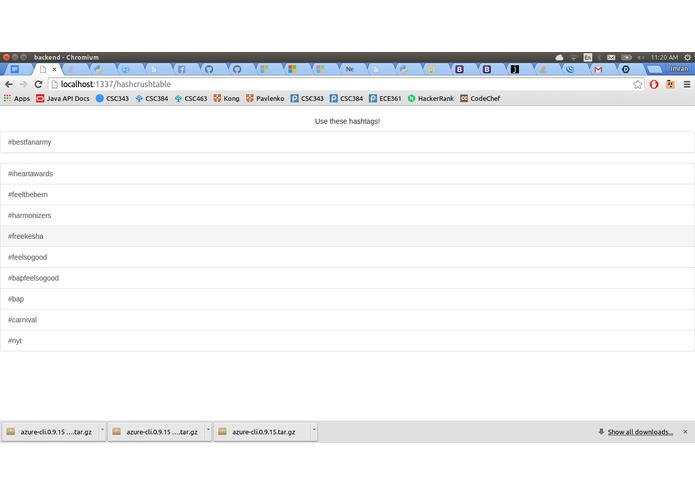Screen dimensions: 695x494
Task: Select the #feelsogood hashtag row
Action: [x=348, y=257]
